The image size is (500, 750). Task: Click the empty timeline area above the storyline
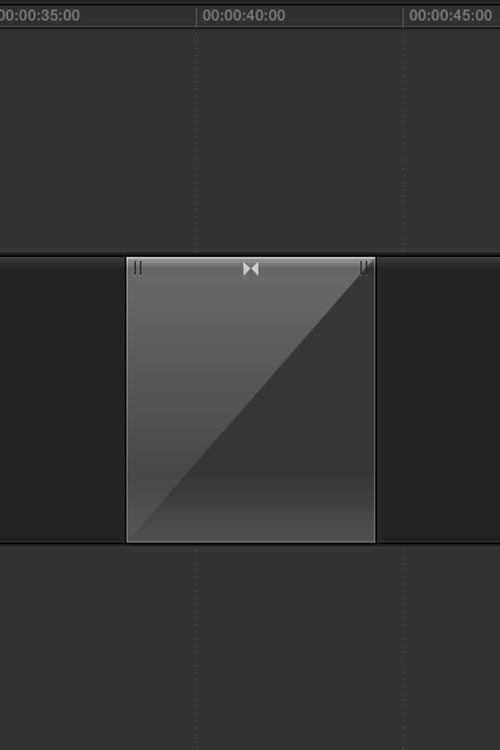[250, 140]
